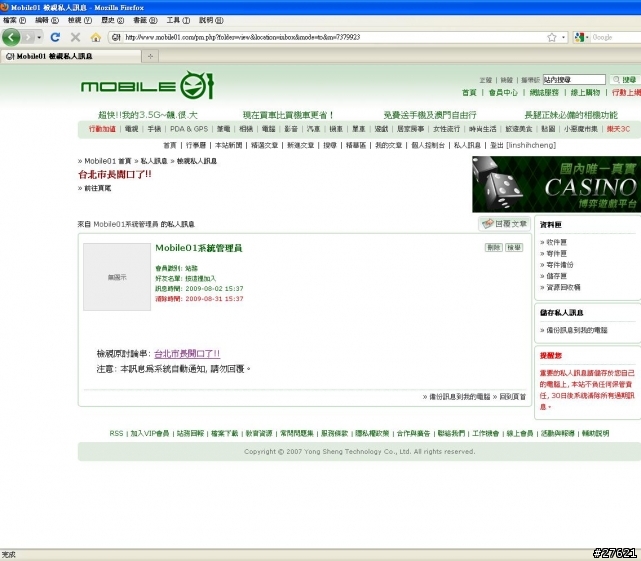This screenshot has width=641, height=561.
Task: Click the RSS footer link
Action: click(x=116, y=433)
